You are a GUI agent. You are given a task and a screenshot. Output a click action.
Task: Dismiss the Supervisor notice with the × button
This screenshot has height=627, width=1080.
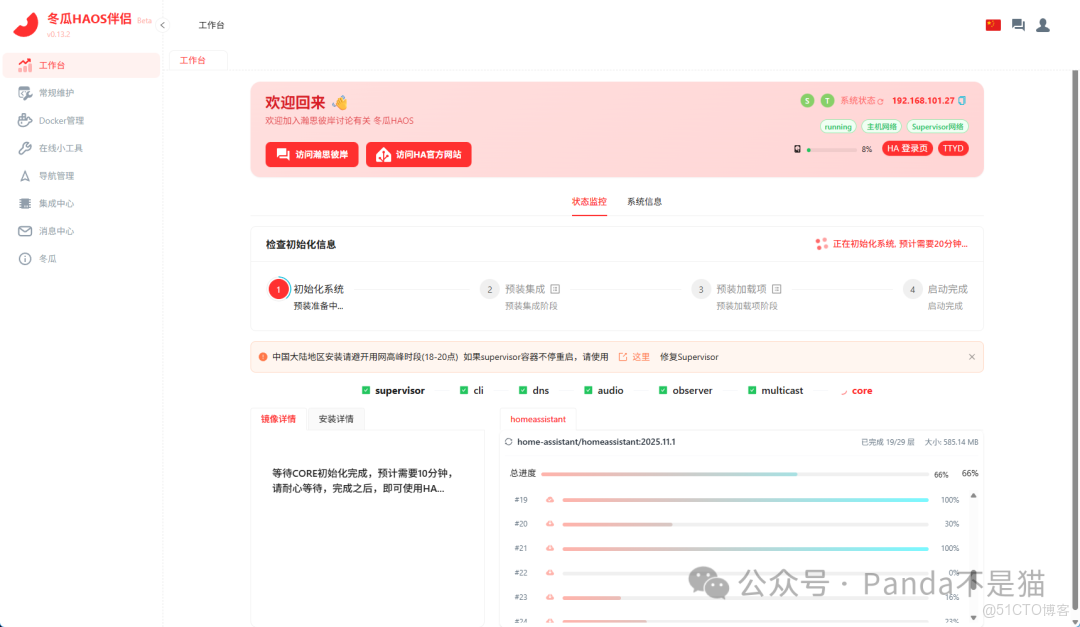coord(971,356)
